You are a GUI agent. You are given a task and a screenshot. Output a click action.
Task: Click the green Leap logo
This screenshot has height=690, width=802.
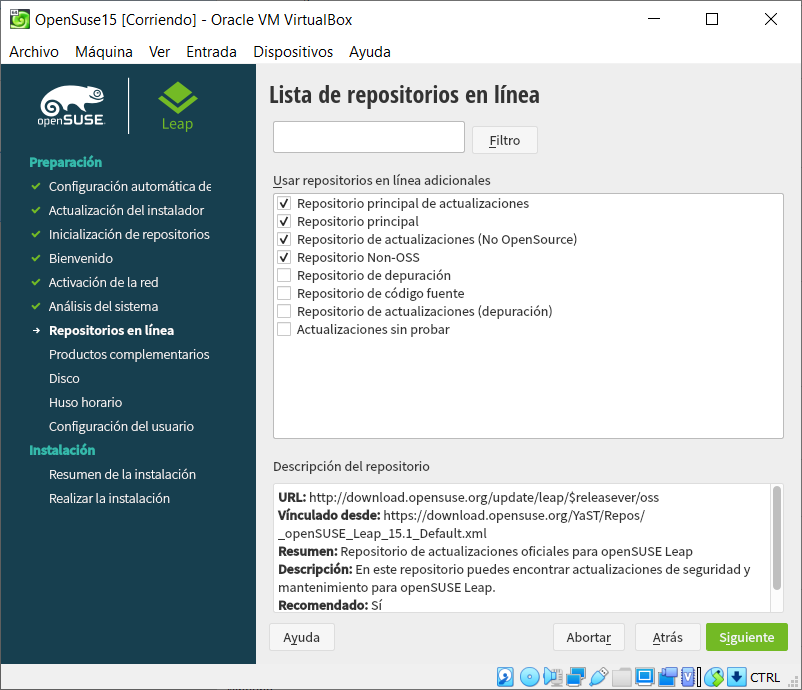tap(177, 106)
